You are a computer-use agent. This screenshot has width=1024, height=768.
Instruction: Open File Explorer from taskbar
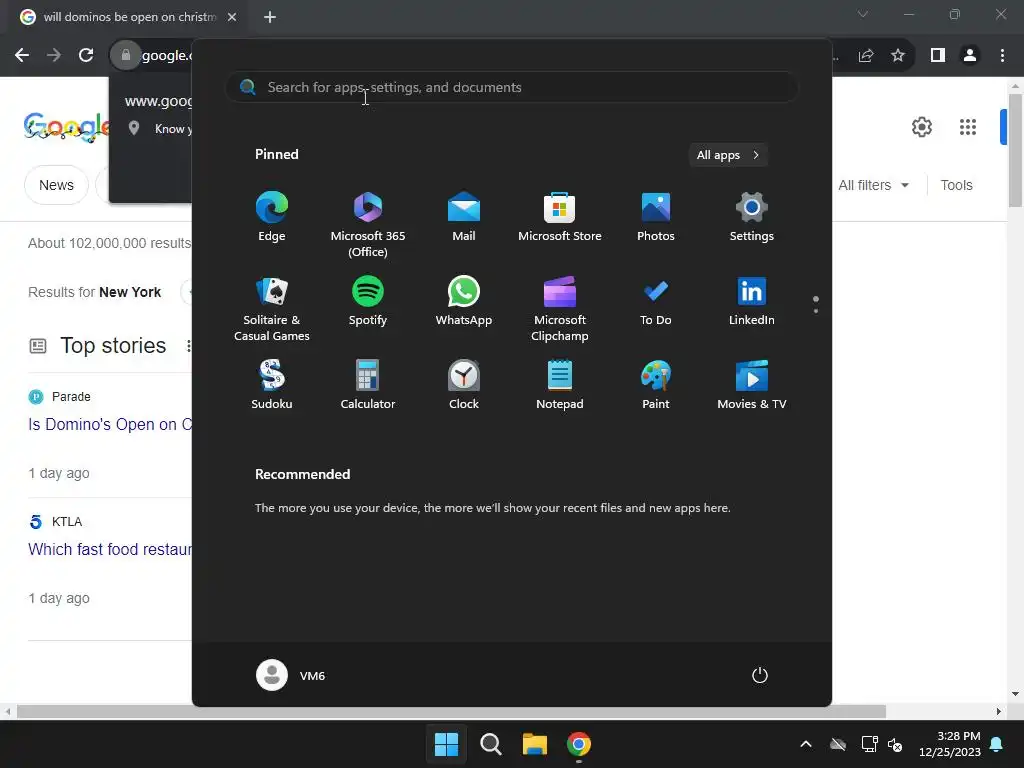click(x=535, y=744)
